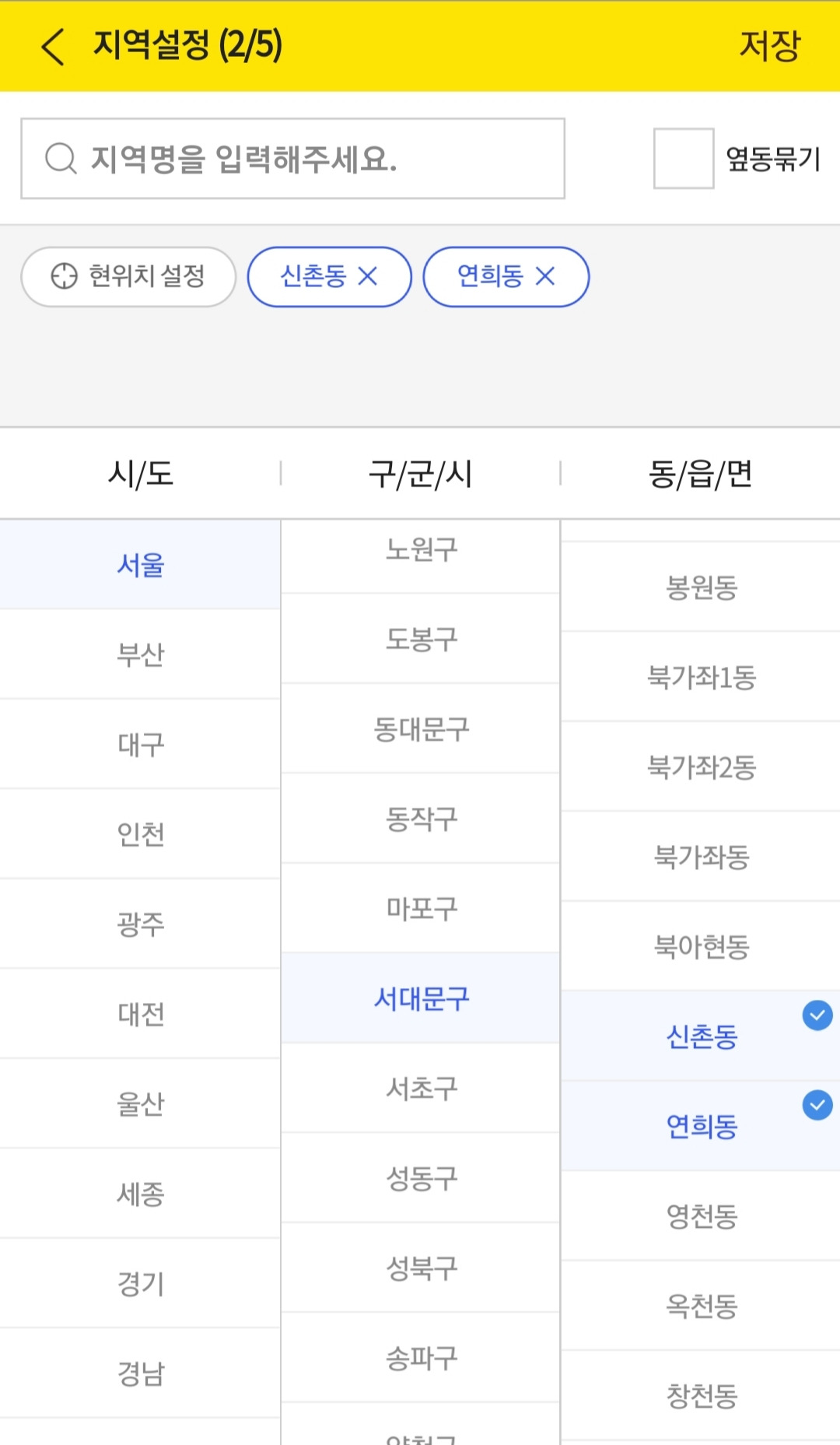Tap crosshair icon for 현위치 설정
The height and width of the screenshot is (1445, 840).
[x=64, y=276]
